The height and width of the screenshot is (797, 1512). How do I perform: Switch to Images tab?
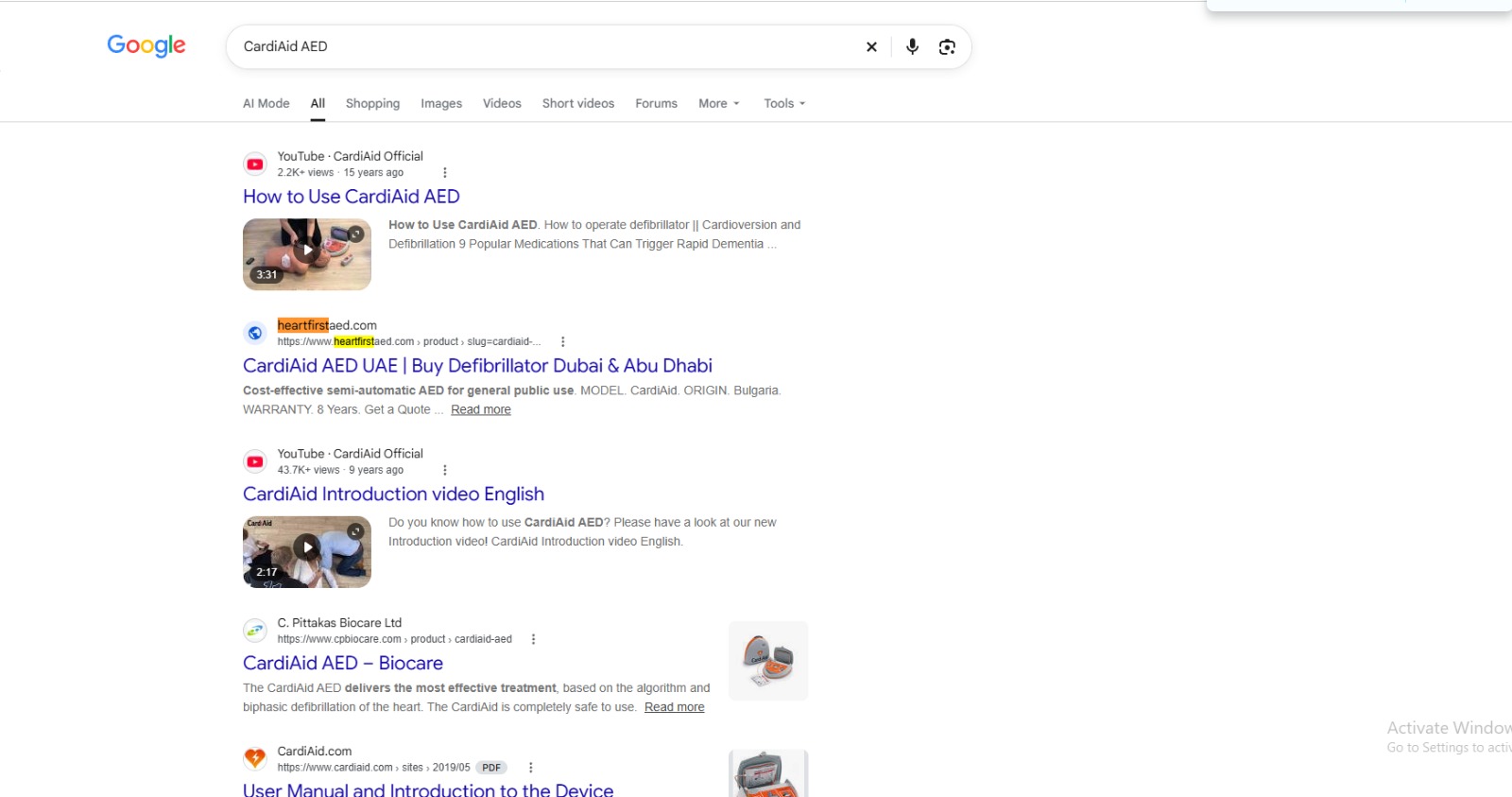pyautogui.click(x=441, y=103)
